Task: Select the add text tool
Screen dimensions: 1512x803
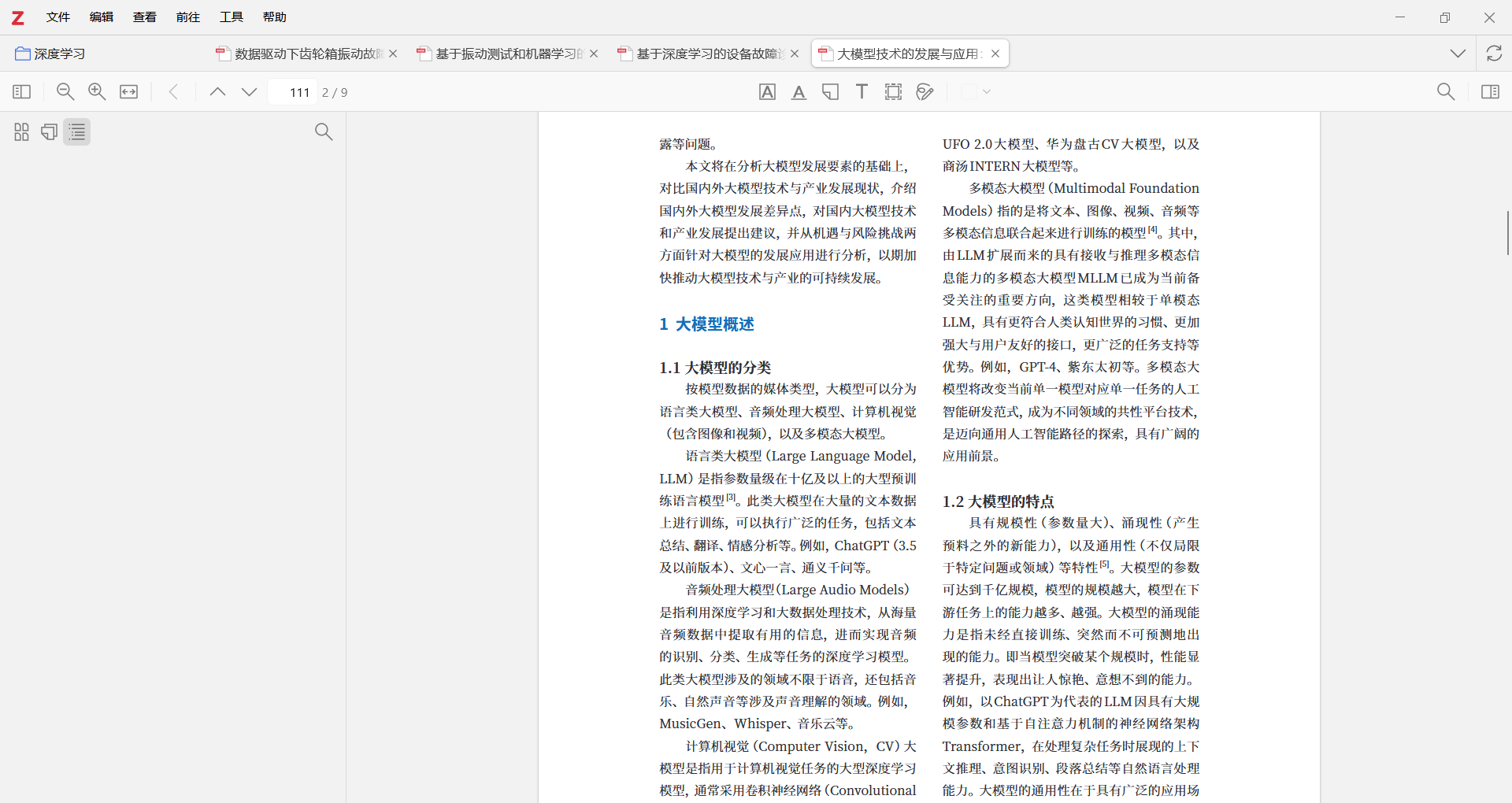Action: (x=862, y=92)
